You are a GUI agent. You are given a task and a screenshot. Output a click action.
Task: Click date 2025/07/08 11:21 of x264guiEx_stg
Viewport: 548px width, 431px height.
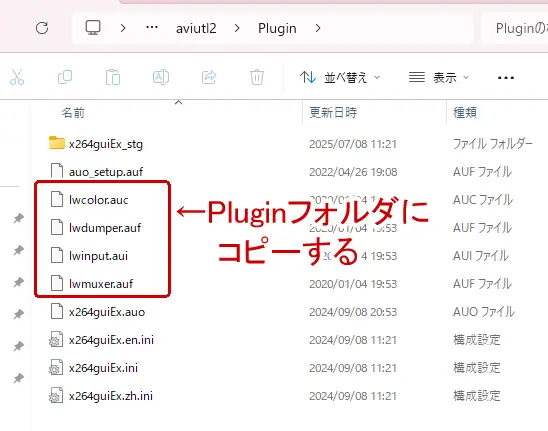coord(353,144)
